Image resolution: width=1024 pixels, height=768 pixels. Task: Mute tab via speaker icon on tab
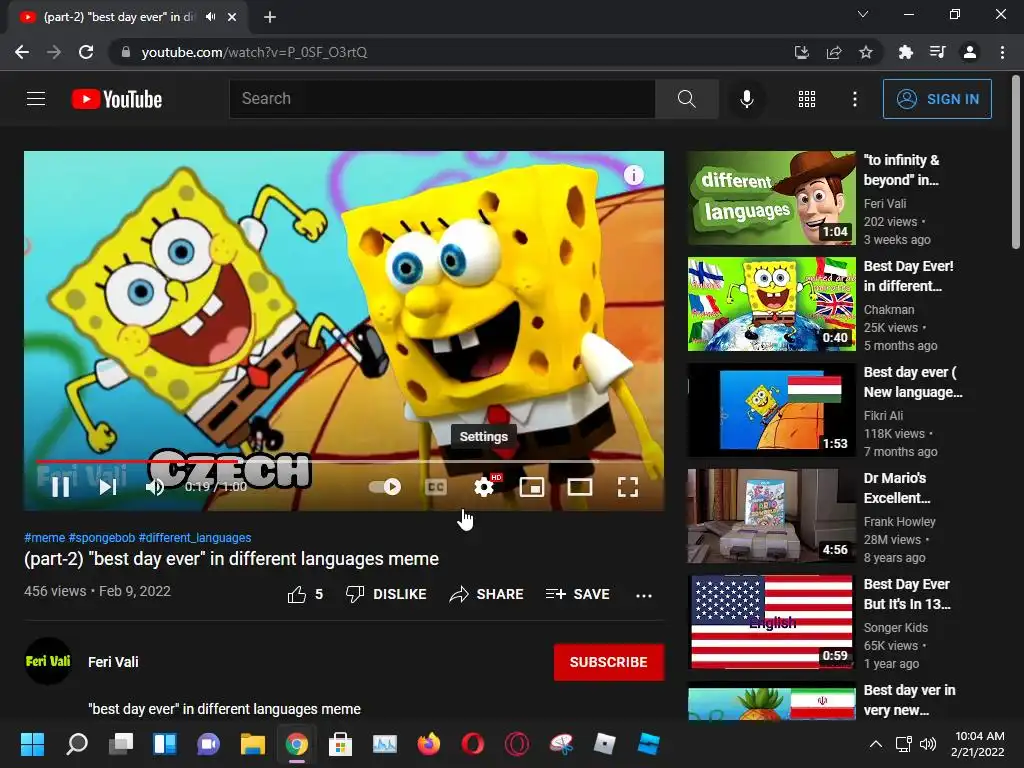(x=210, y=17)
